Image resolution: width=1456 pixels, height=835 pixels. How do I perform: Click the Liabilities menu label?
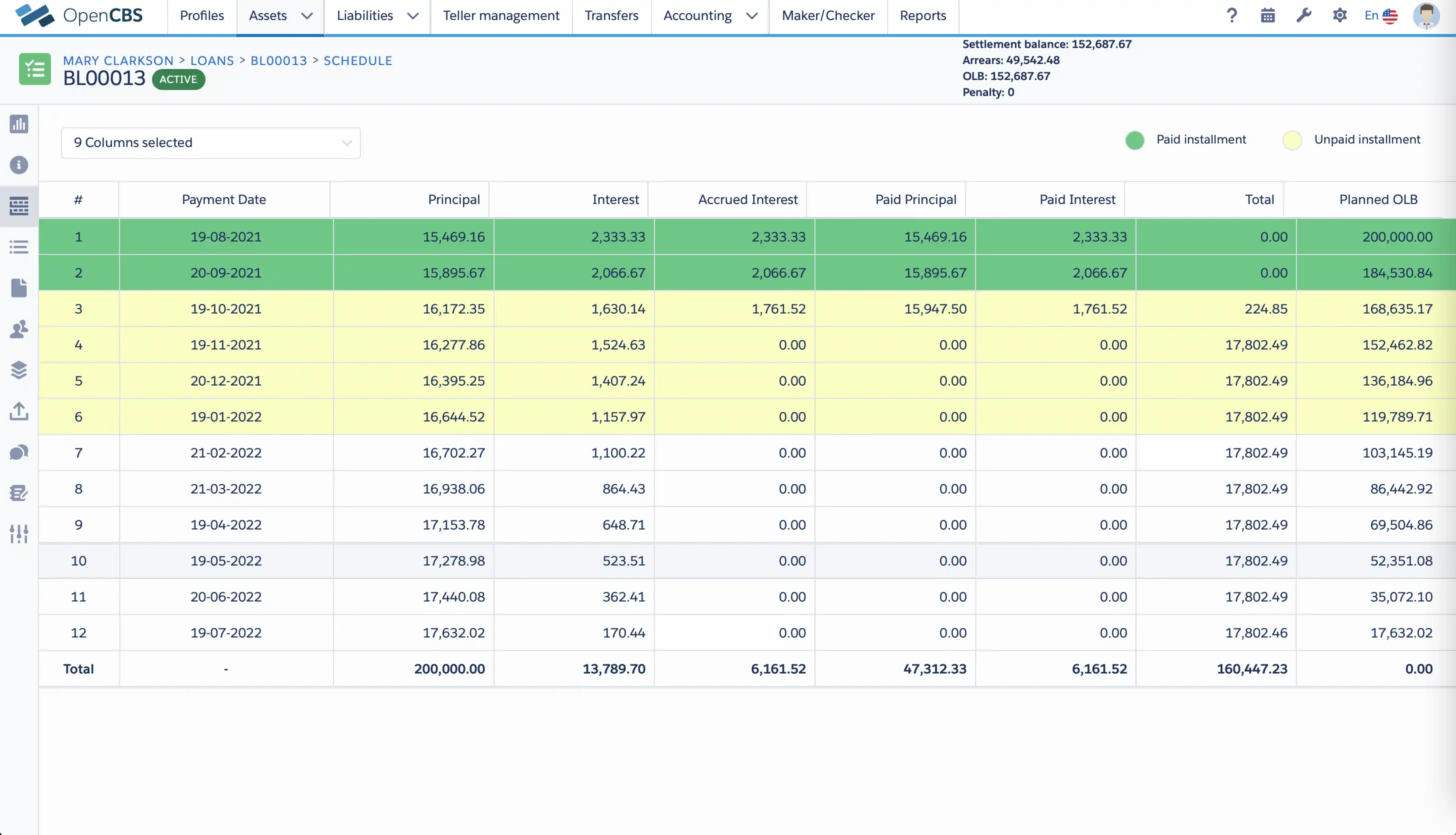click(364, 15)
